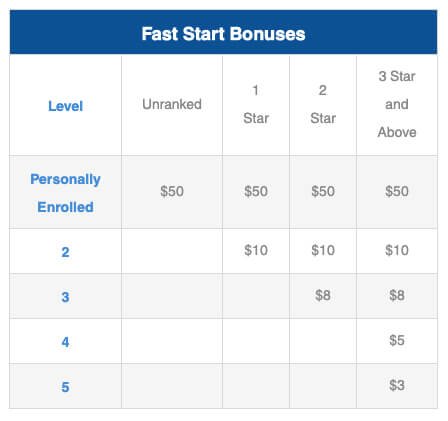Select the $5 bonus cell
The image size is (448, 421).
point(397,340)
